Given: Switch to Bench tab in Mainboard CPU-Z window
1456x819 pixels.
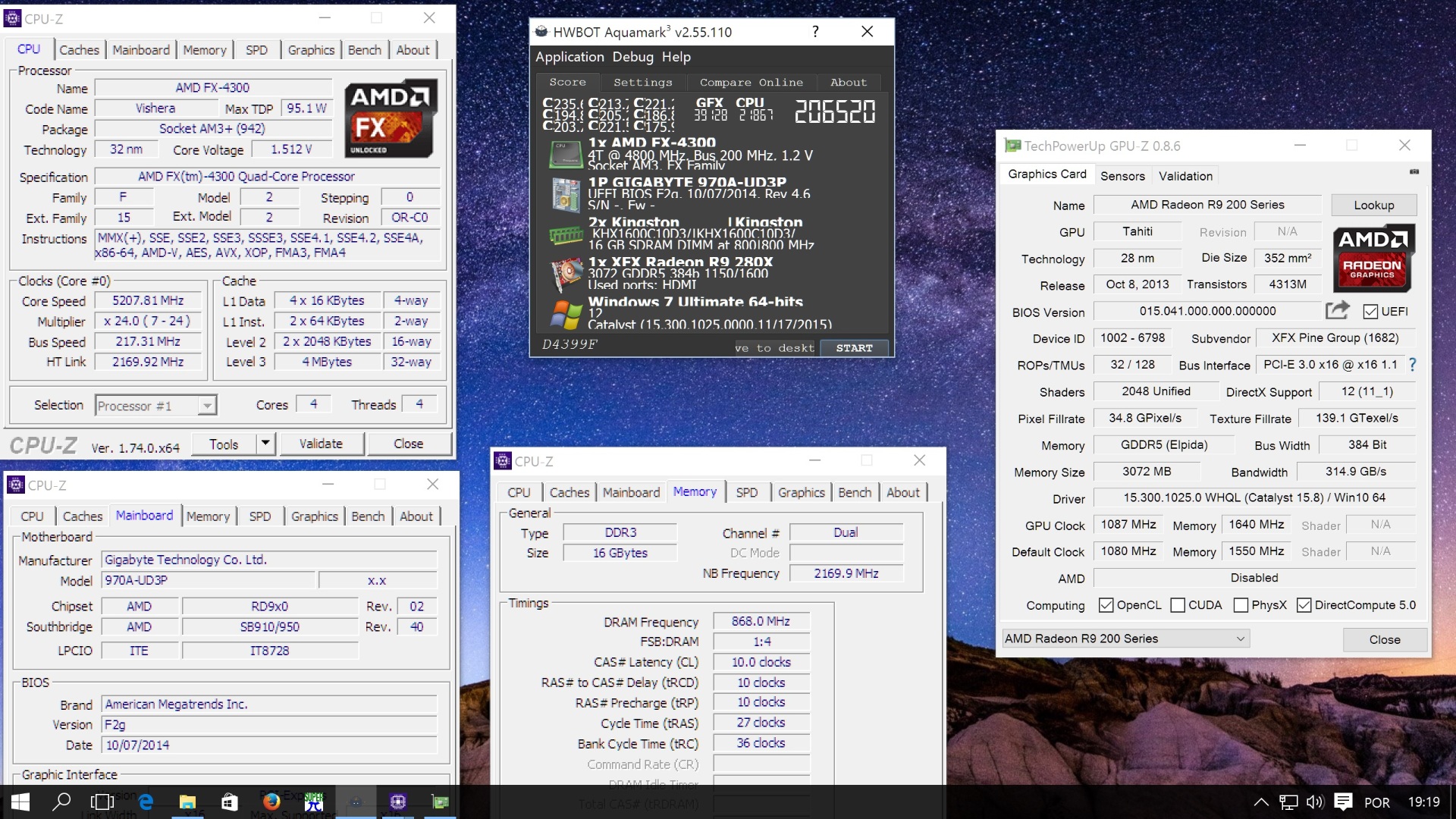Looking at the screenshot, I should click(x=368, y=516).
